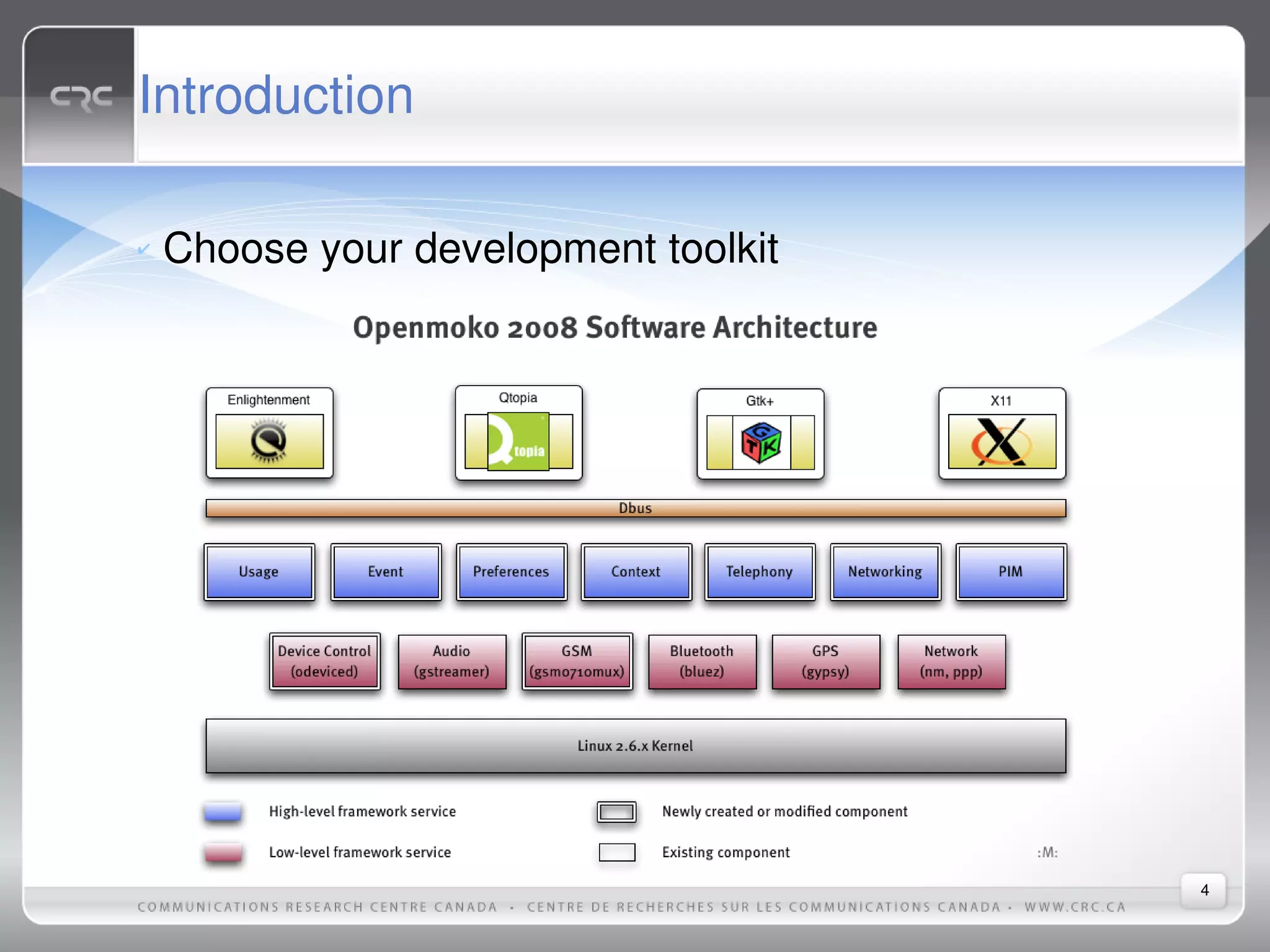Click 'Choose your development toolkit' bullet text
The width and height of the screenshot is (1270, 952).
(x=471, y=249)
